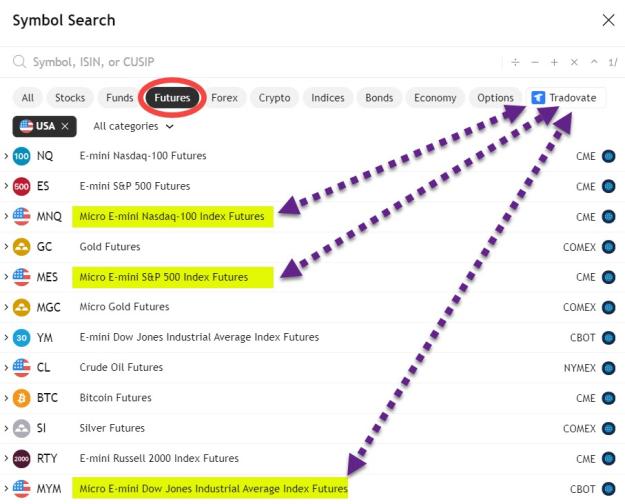
Task: Click the Tradovate broker button
Action: [x=566, y=98]
